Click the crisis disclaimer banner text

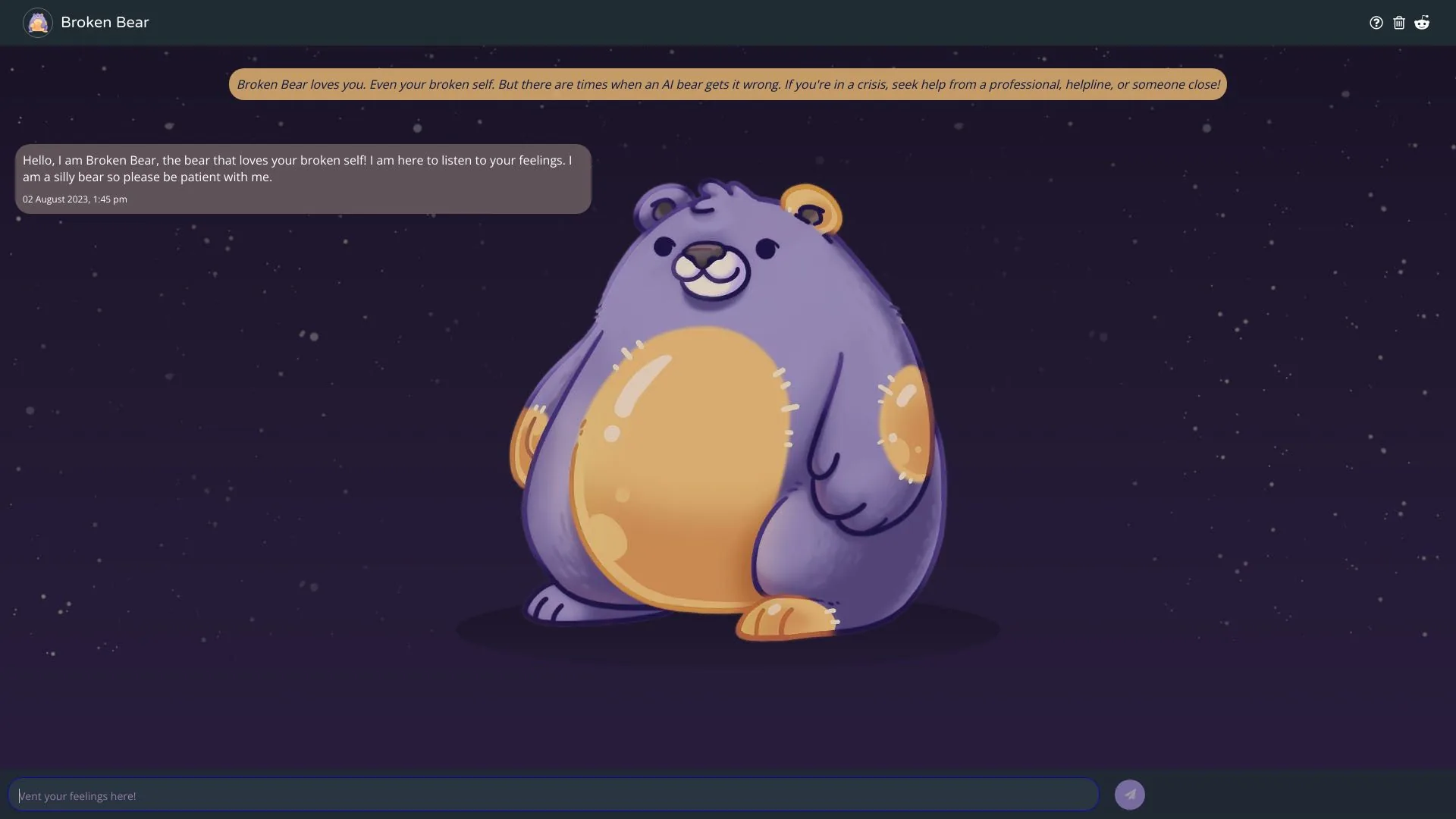point(728,84)
